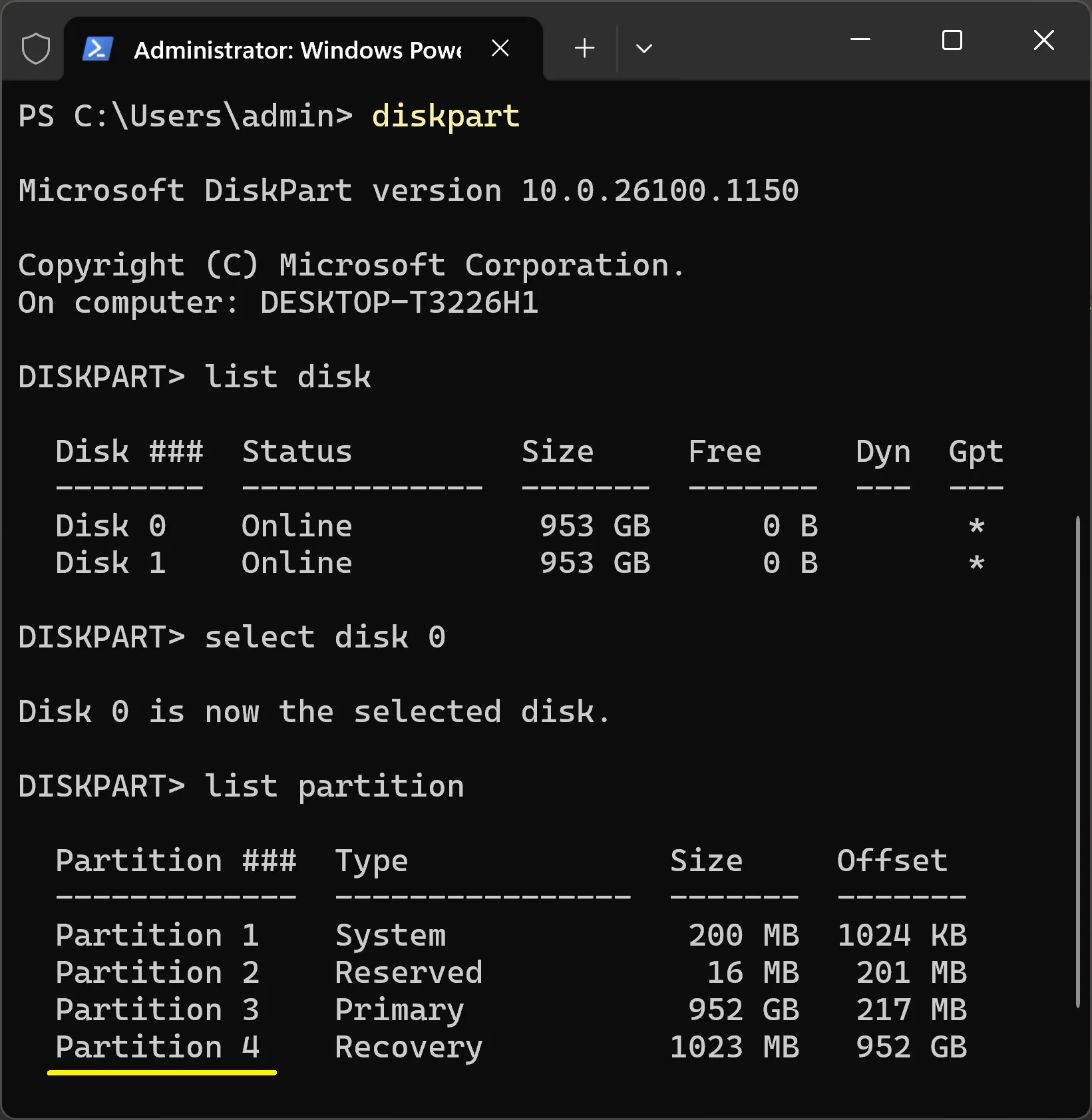Click the 'Partition 1' row label
This screenshot has height=1120, width=1092.
(x=157, y=936)
